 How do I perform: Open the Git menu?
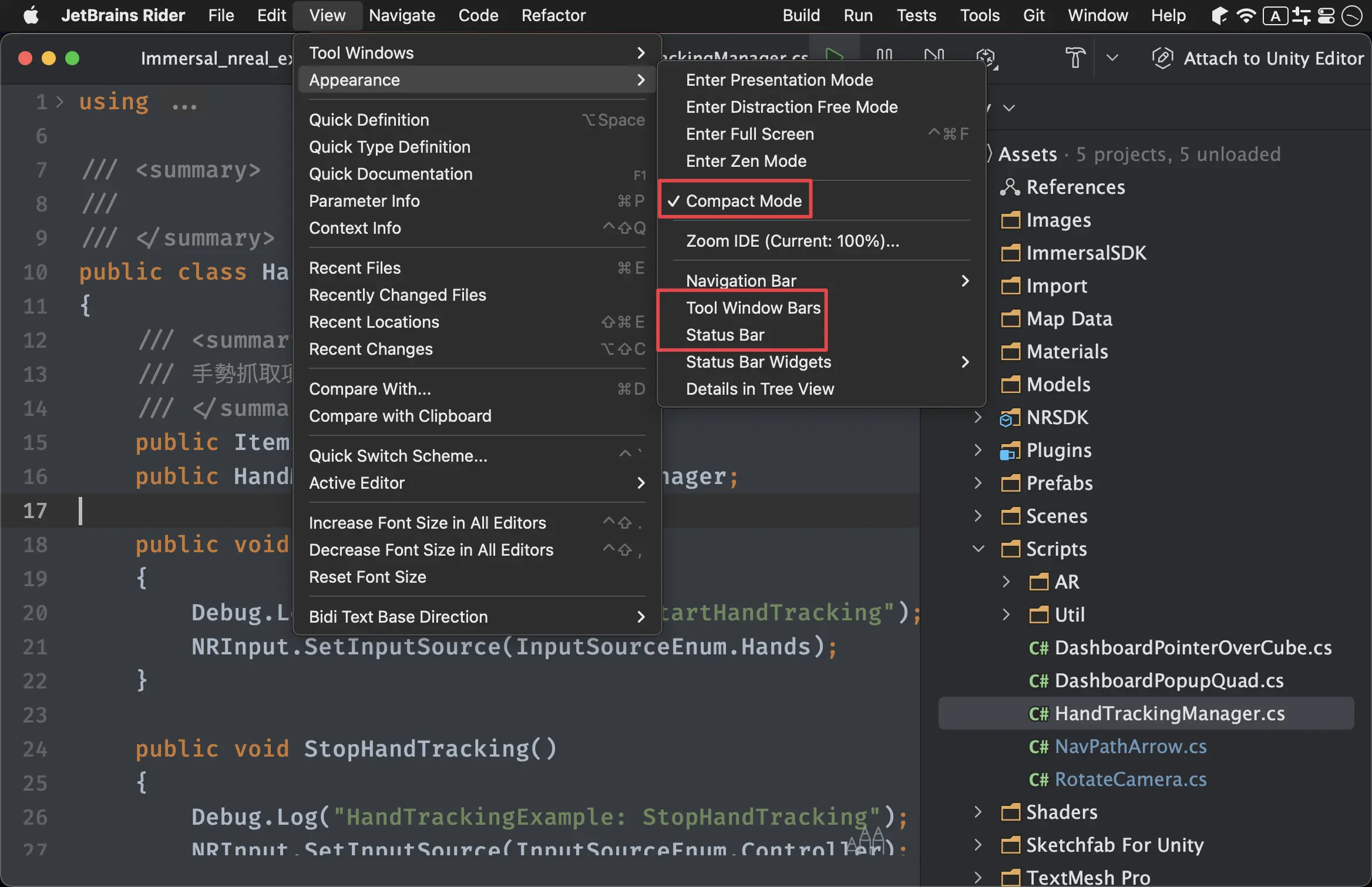(1033, 15)
